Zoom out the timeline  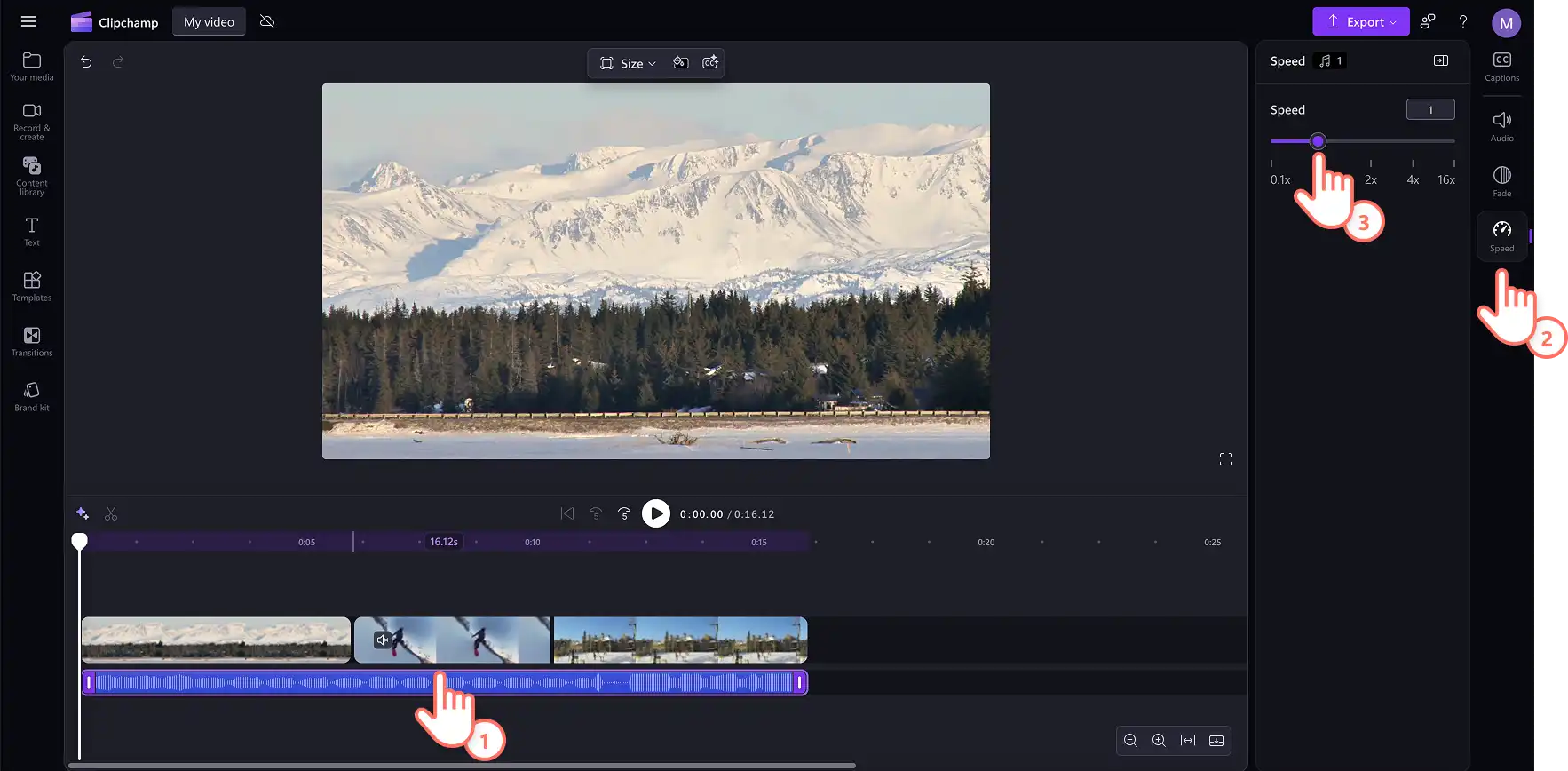pos(1130,740)
